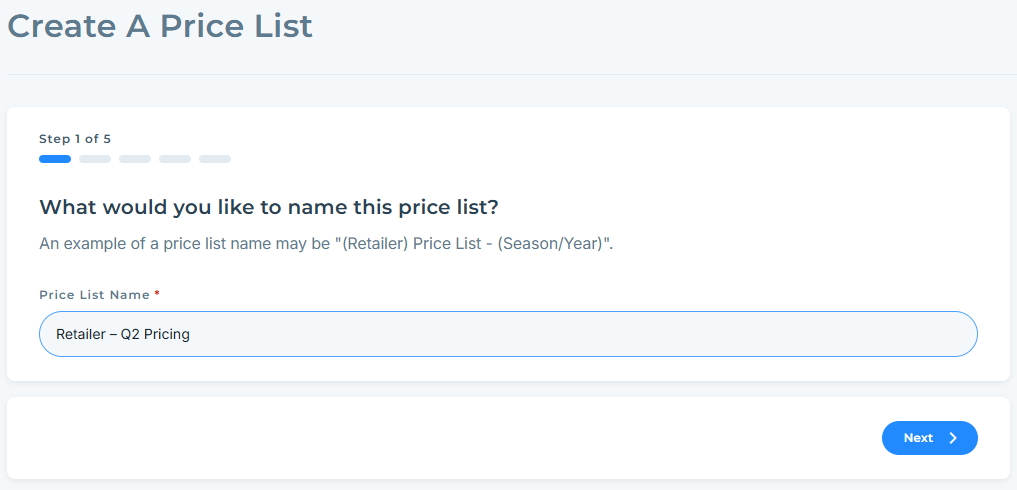Click 'Q2' inside the name text box
Viewport: 1017px width, 490px height.
[130, 334]
